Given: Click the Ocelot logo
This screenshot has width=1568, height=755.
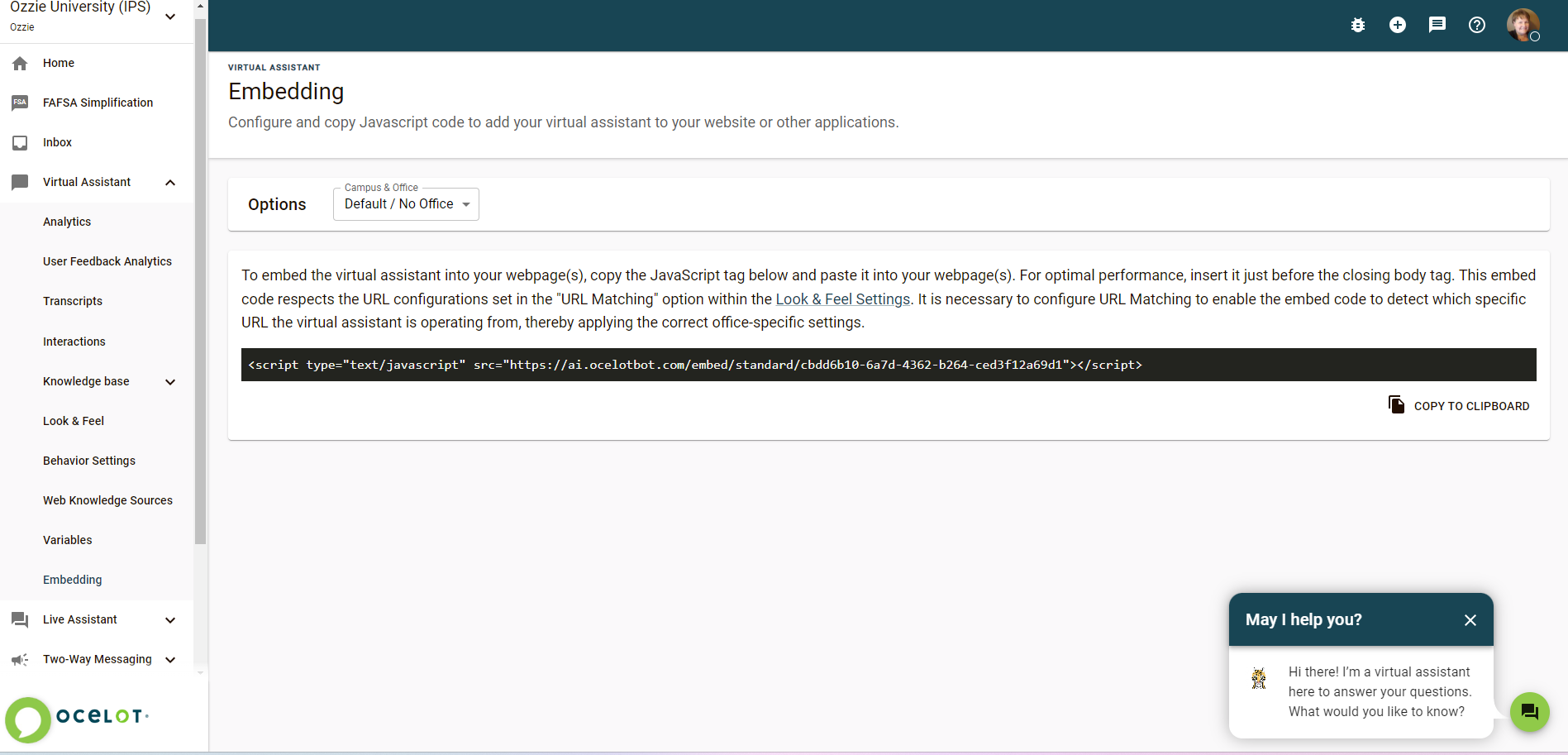Looking at the screenshot, I should [x=78, y=719].
